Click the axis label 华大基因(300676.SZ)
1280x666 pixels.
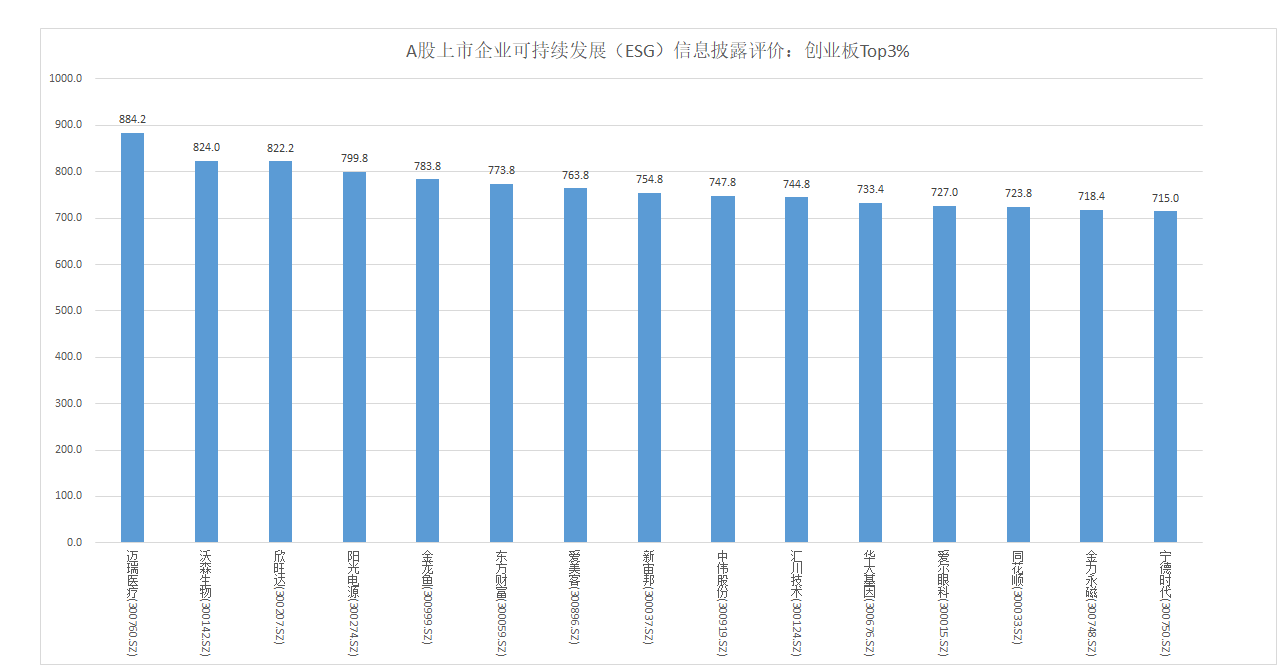(871, 602)
